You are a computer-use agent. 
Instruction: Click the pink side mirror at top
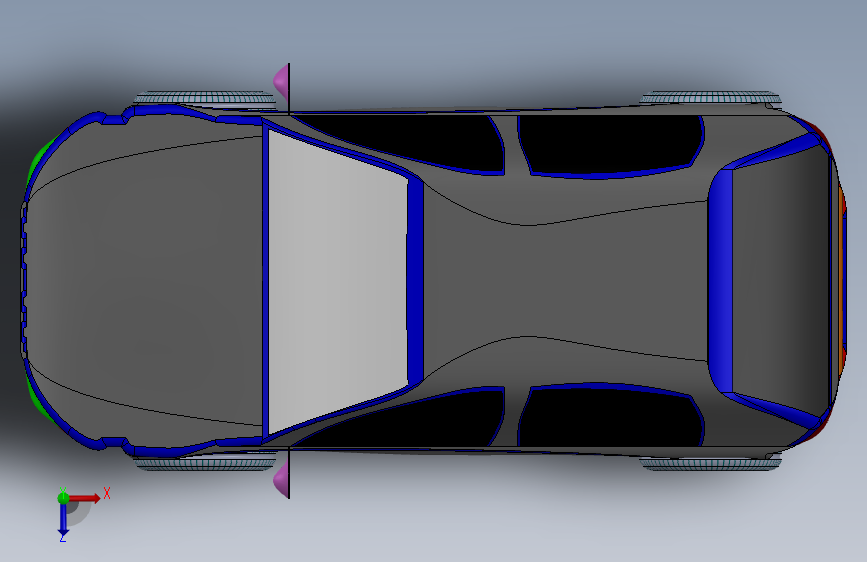[281, 81]
